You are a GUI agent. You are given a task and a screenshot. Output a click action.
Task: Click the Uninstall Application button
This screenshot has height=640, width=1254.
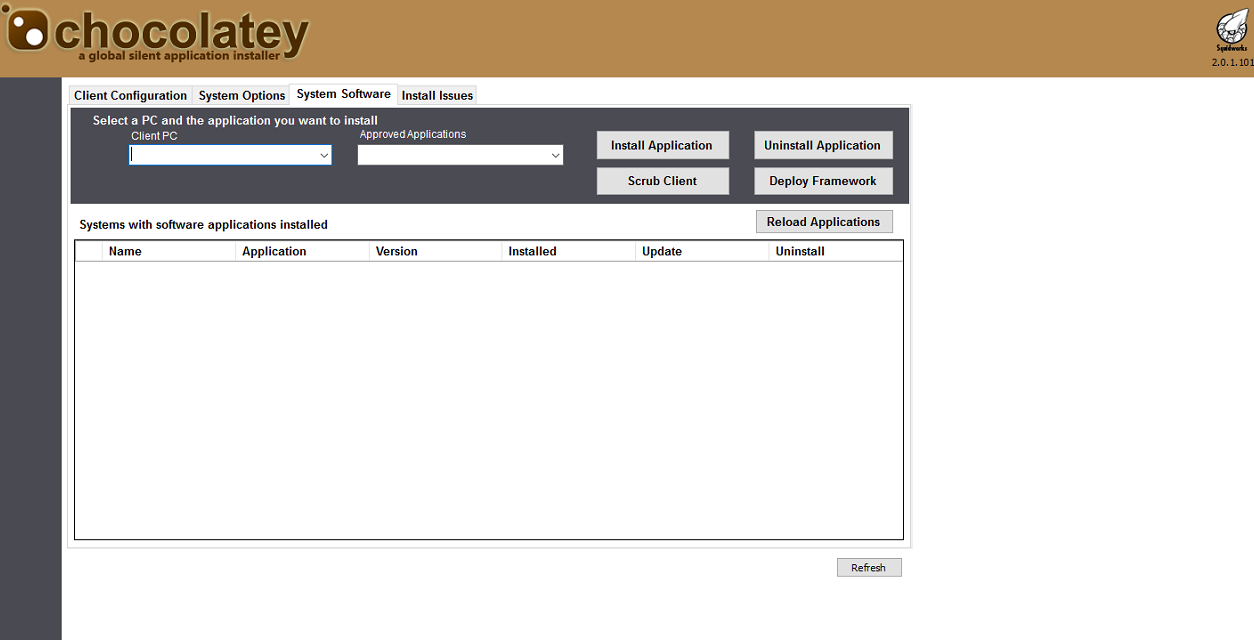(822, 146)
